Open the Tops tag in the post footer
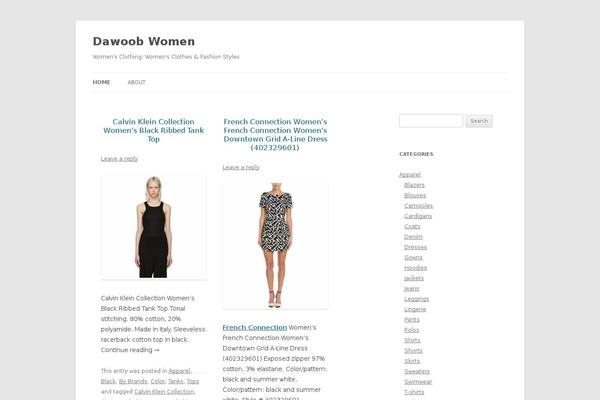Image resolution: width=600 pixels, height=400 pixels. (x=193, y=381)
